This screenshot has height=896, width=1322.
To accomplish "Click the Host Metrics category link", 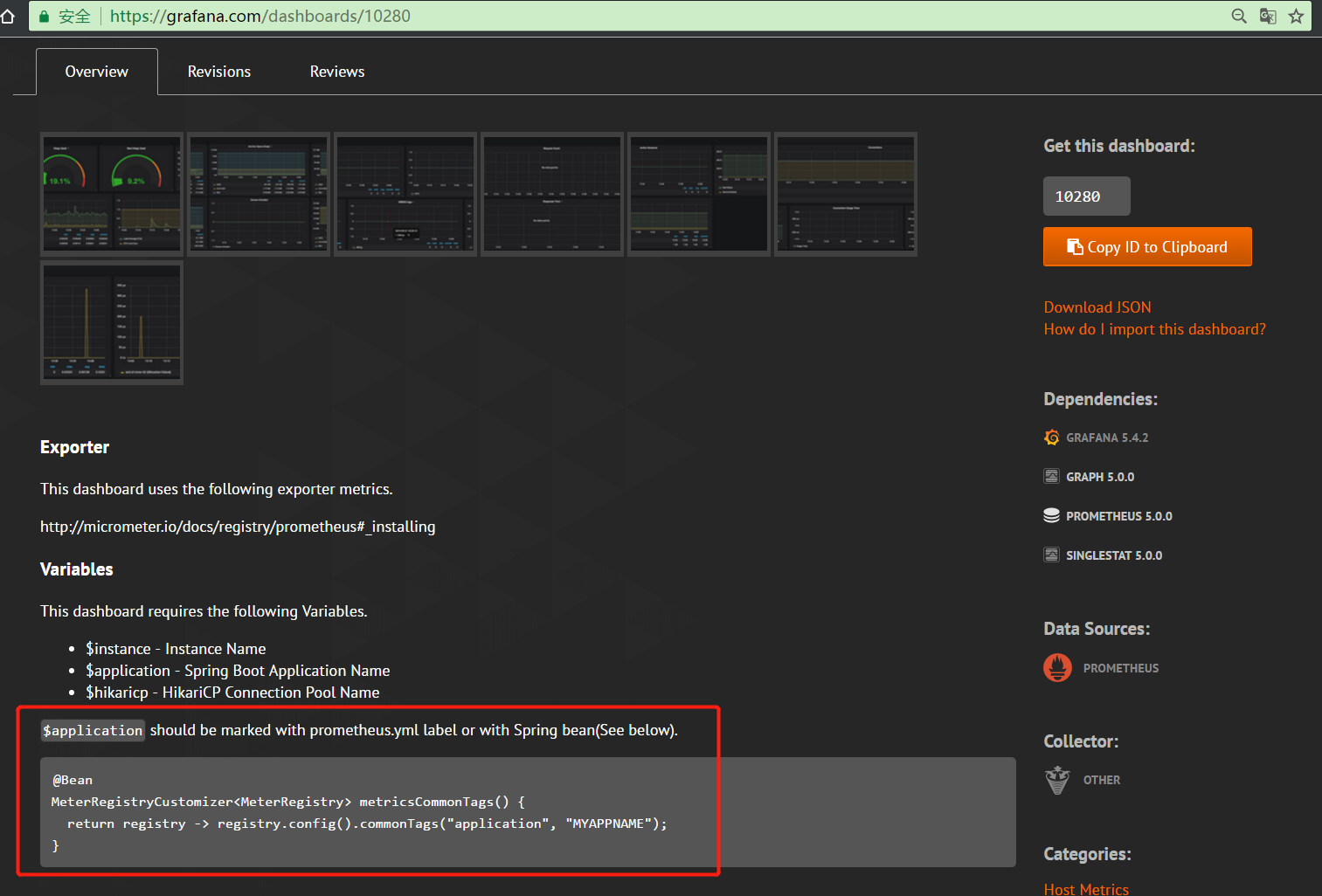I will (x=1086, y=888).
